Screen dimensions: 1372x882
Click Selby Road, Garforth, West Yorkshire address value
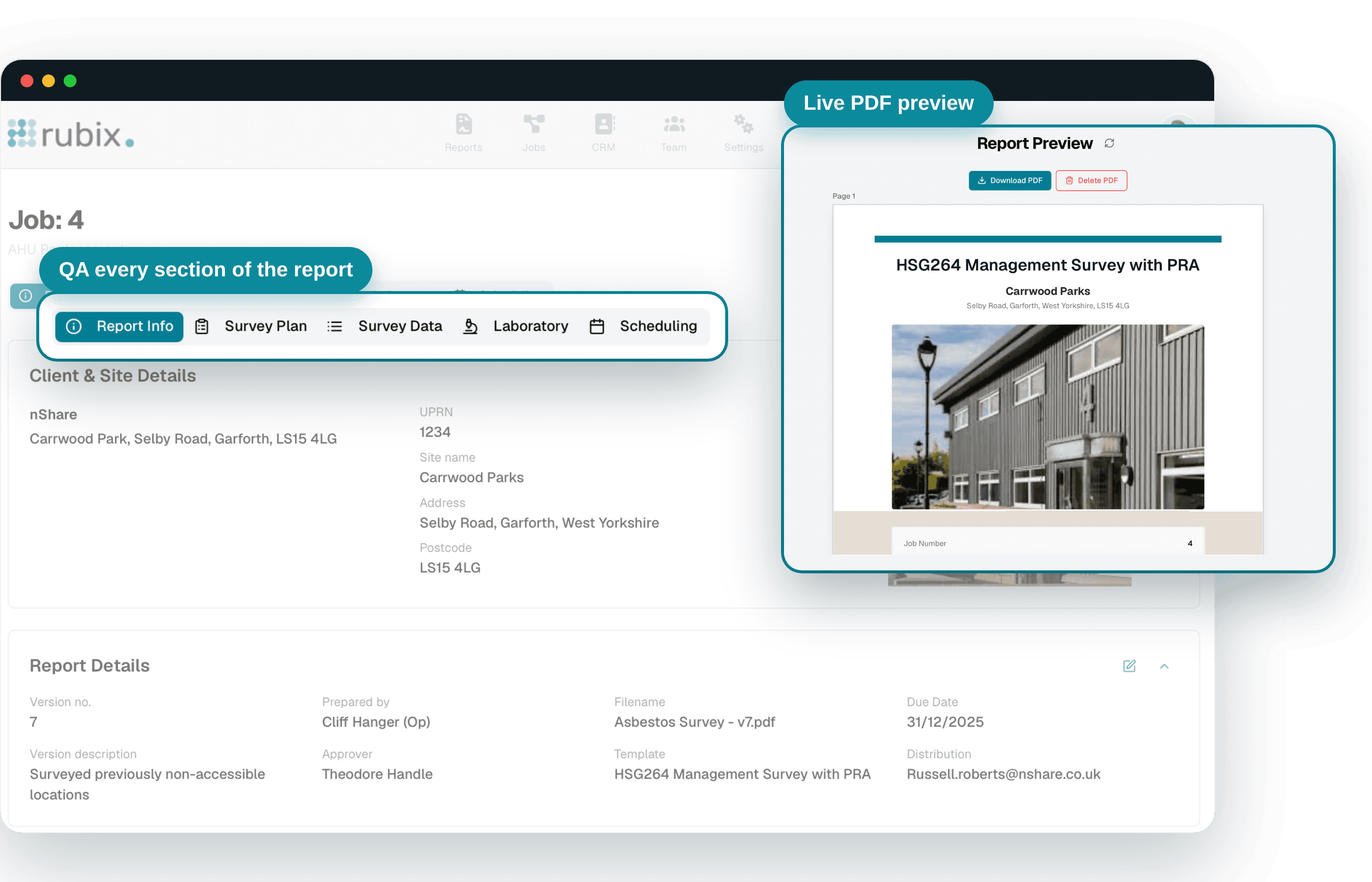(539, 523)
